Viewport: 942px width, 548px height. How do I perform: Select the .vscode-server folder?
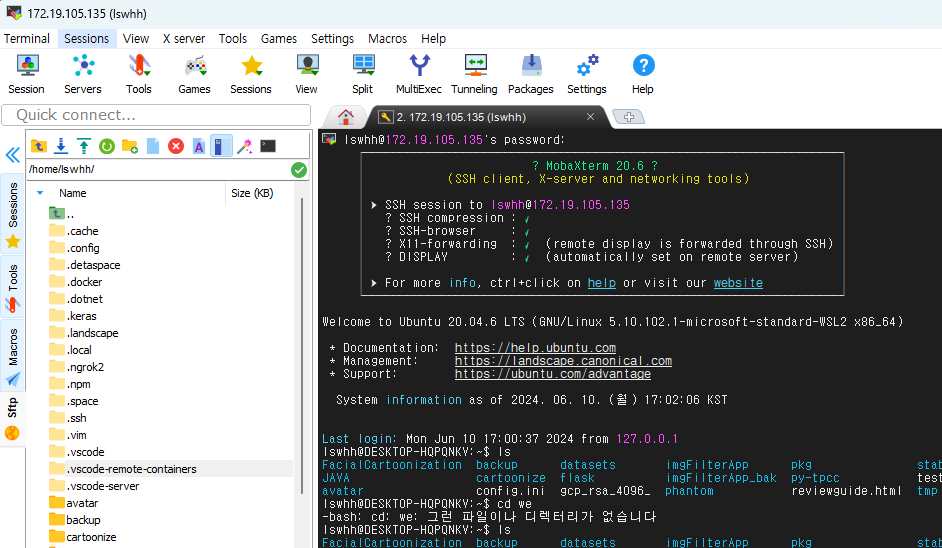94,486
